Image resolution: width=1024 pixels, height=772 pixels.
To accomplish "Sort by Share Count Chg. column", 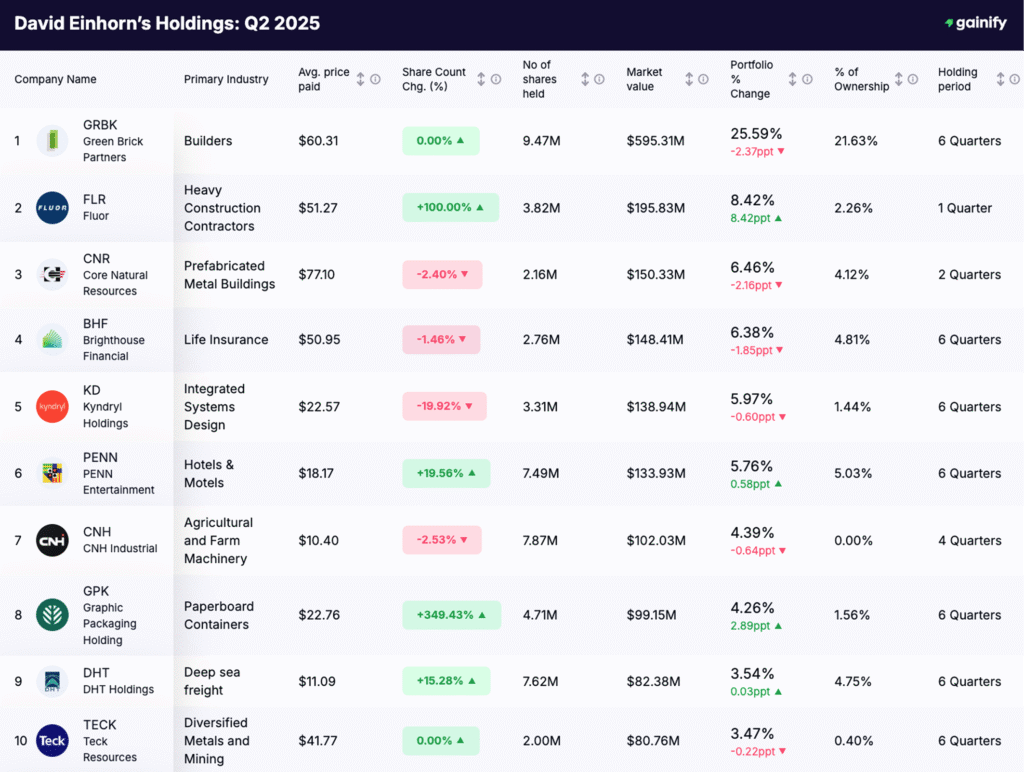I will [x=481, y=79].
